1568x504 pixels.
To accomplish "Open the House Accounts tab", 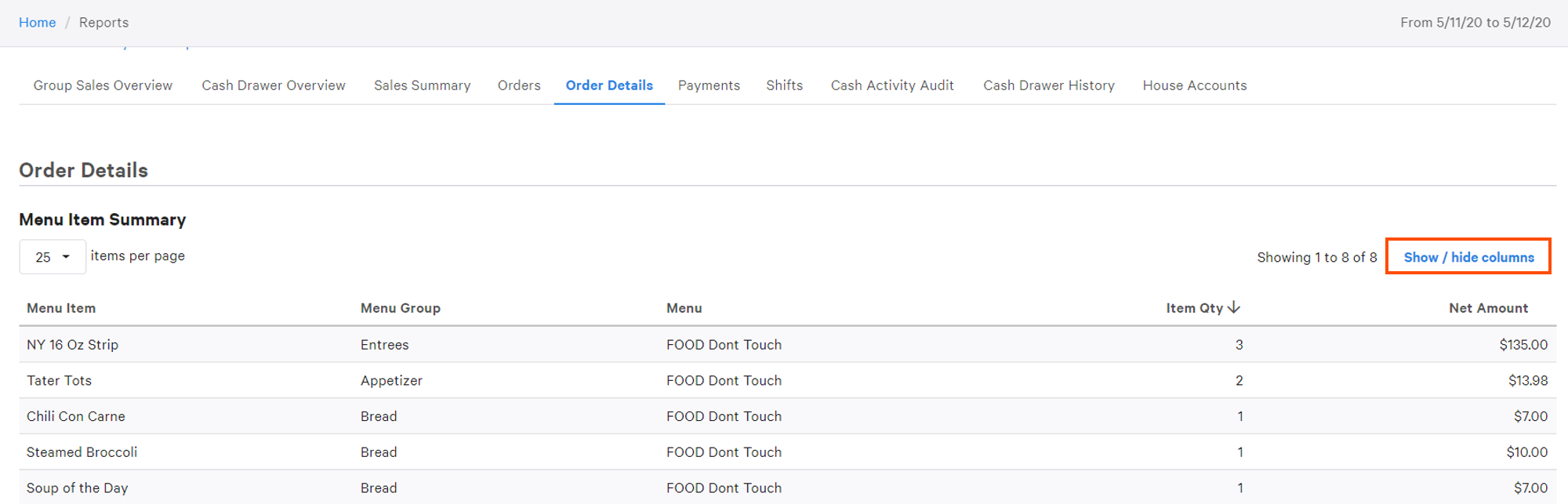I will tap(1195, 85).
